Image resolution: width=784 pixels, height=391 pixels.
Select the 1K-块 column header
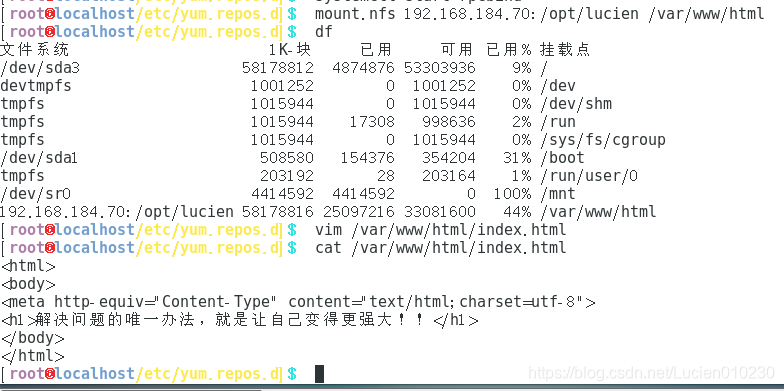290,50
